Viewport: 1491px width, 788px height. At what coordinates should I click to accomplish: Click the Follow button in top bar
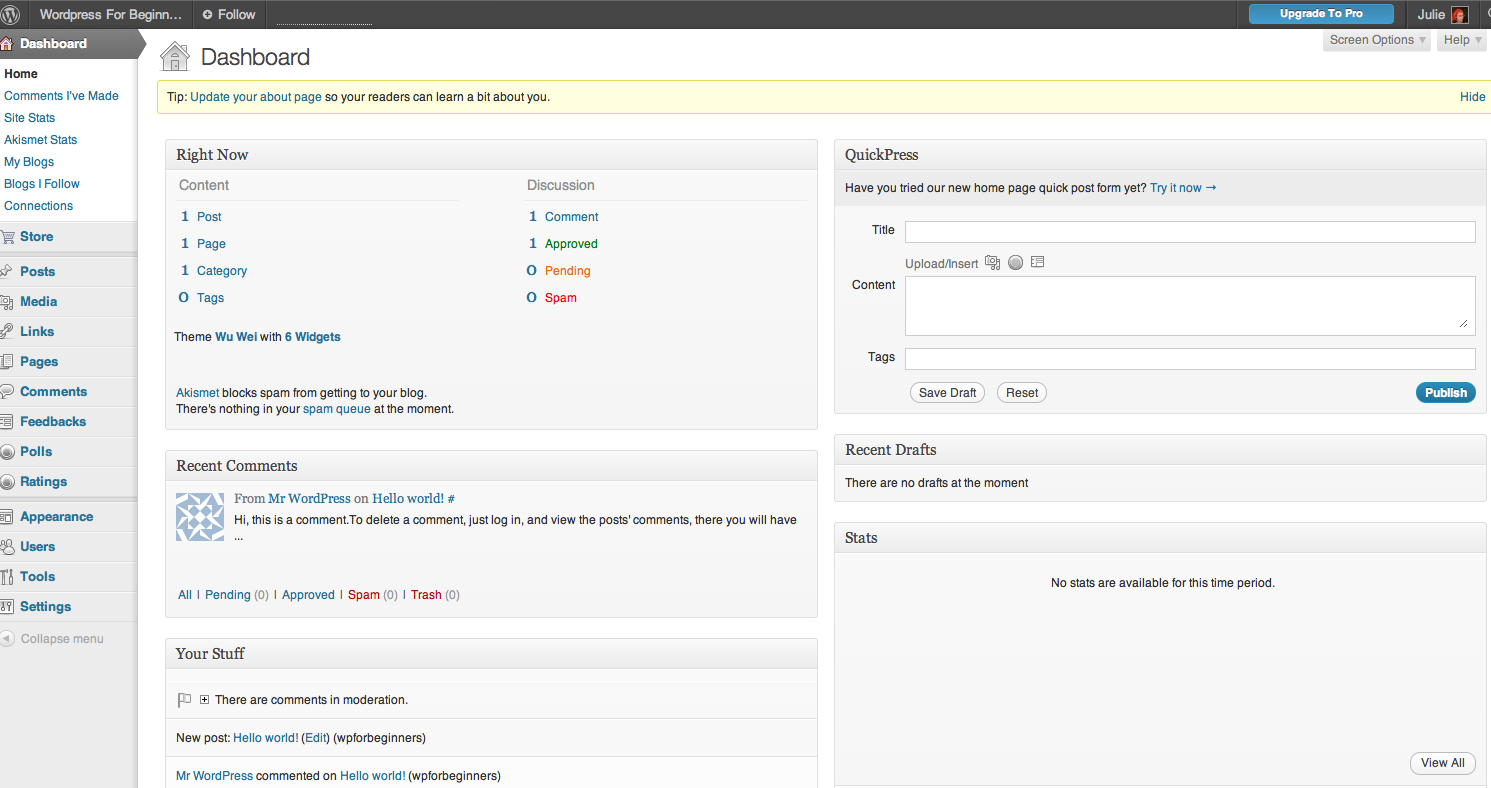click(x=229, y=15)
